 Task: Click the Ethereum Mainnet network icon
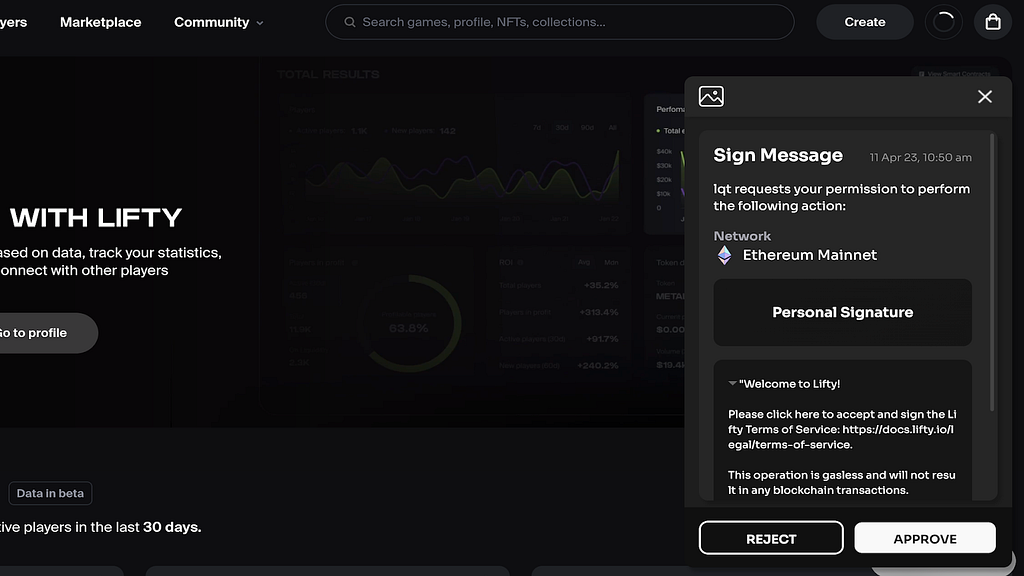click(724, 255)
